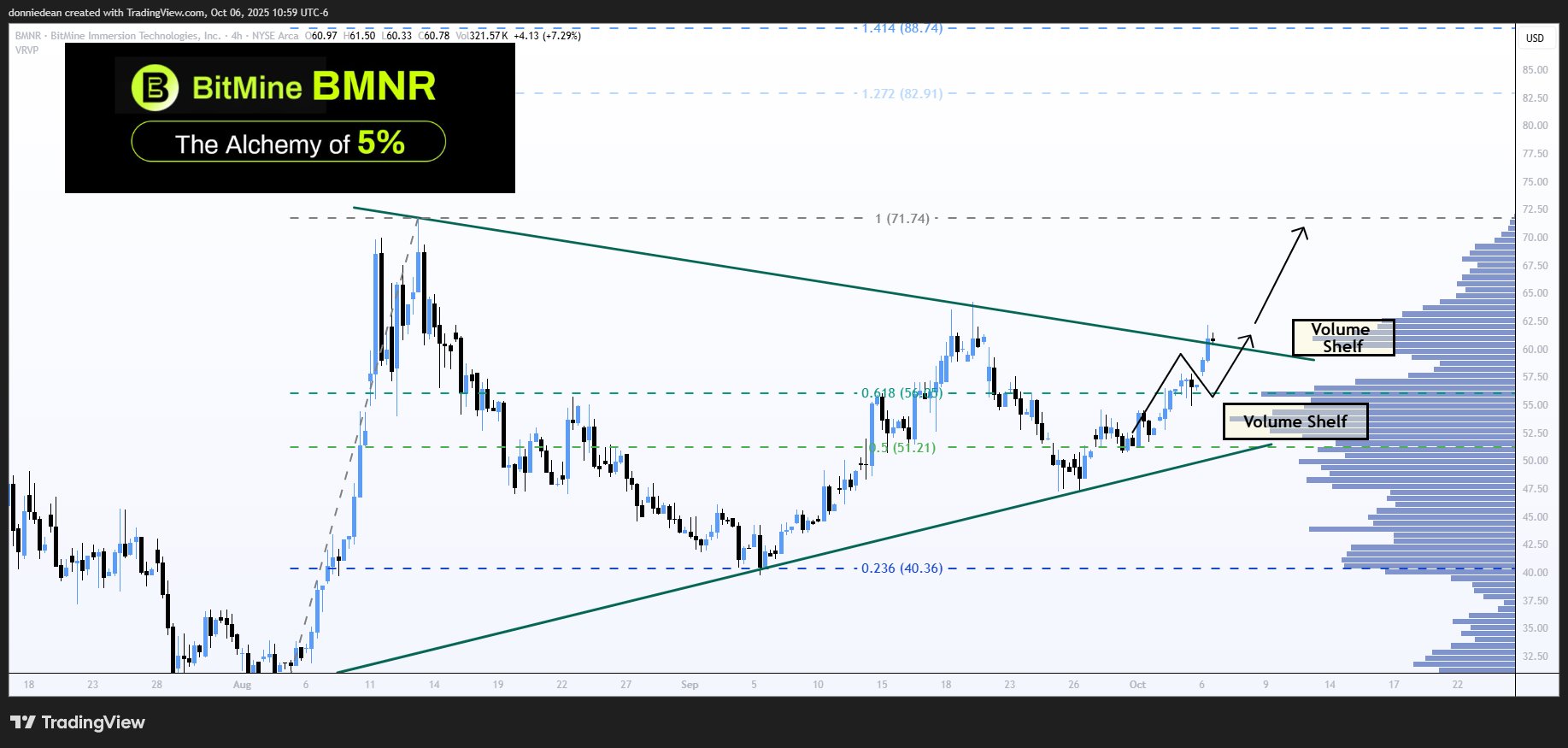Click the 'Sep' date on the time axis

[690, 685]
